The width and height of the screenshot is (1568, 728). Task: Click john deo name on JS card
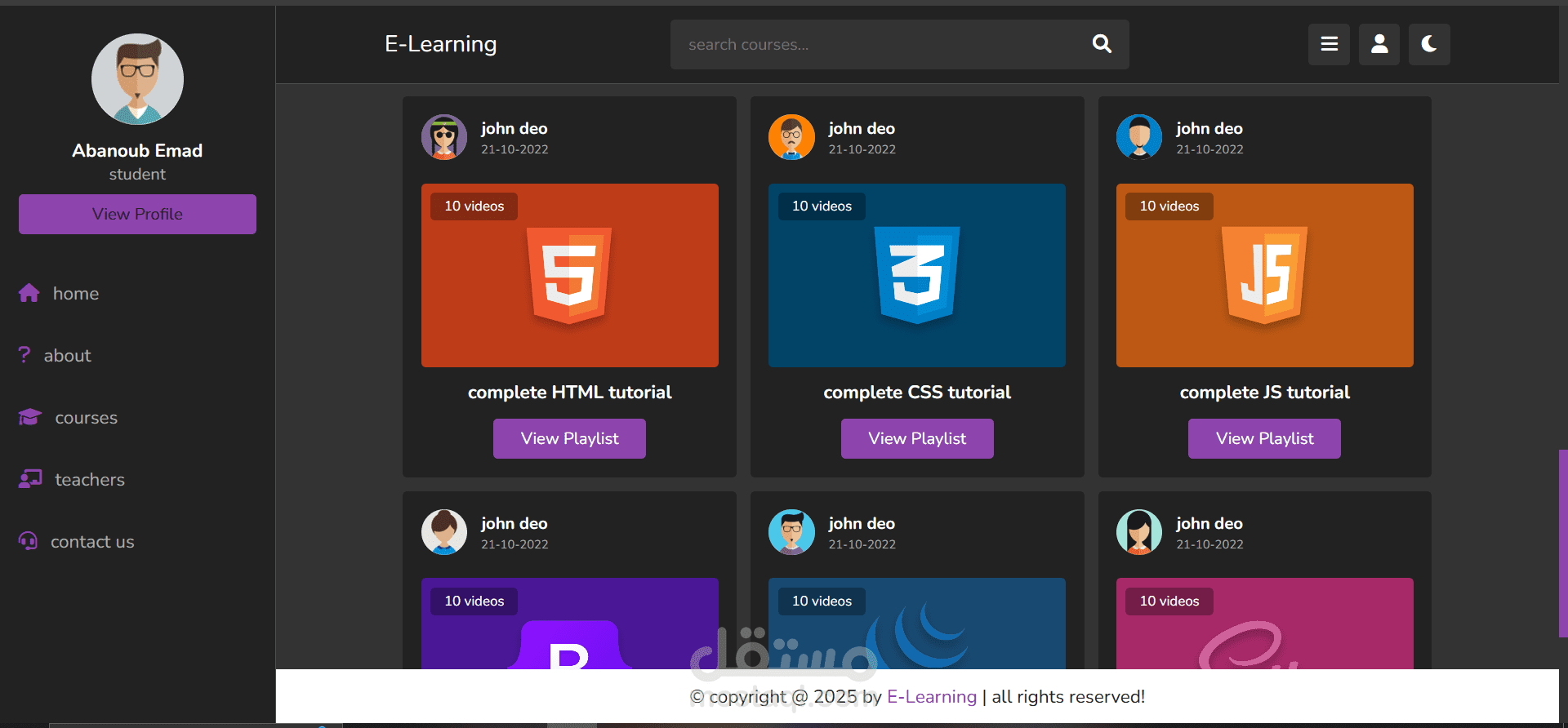1209,128
